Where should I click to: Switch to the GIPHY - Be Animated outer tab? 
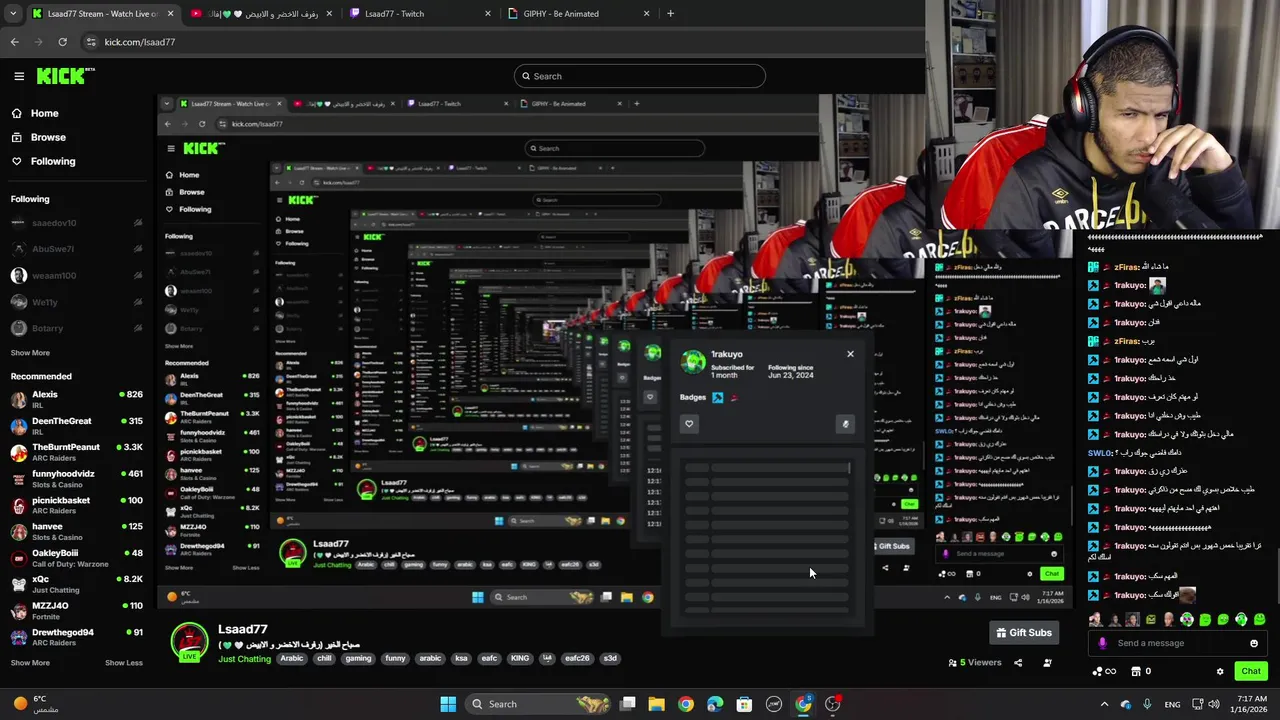(x=578, y=14)
